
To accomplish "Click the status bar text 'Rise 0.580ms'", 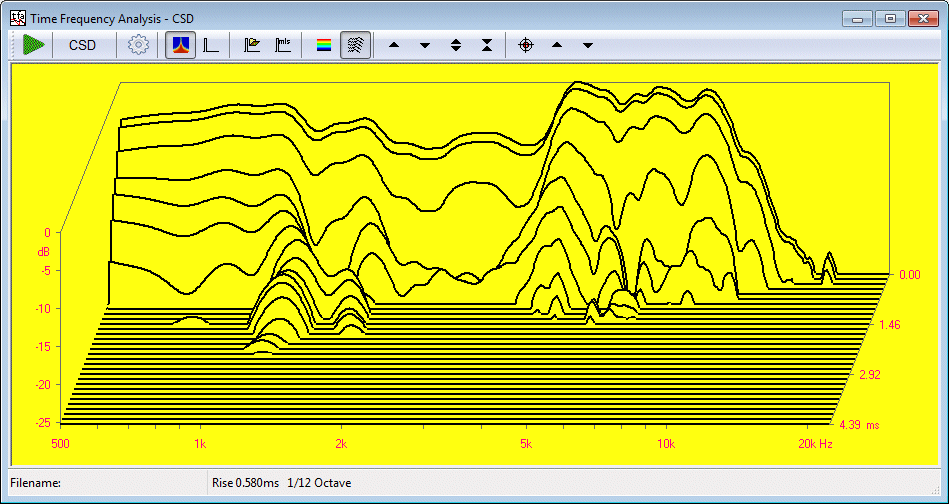I will (x=245, y=483).
